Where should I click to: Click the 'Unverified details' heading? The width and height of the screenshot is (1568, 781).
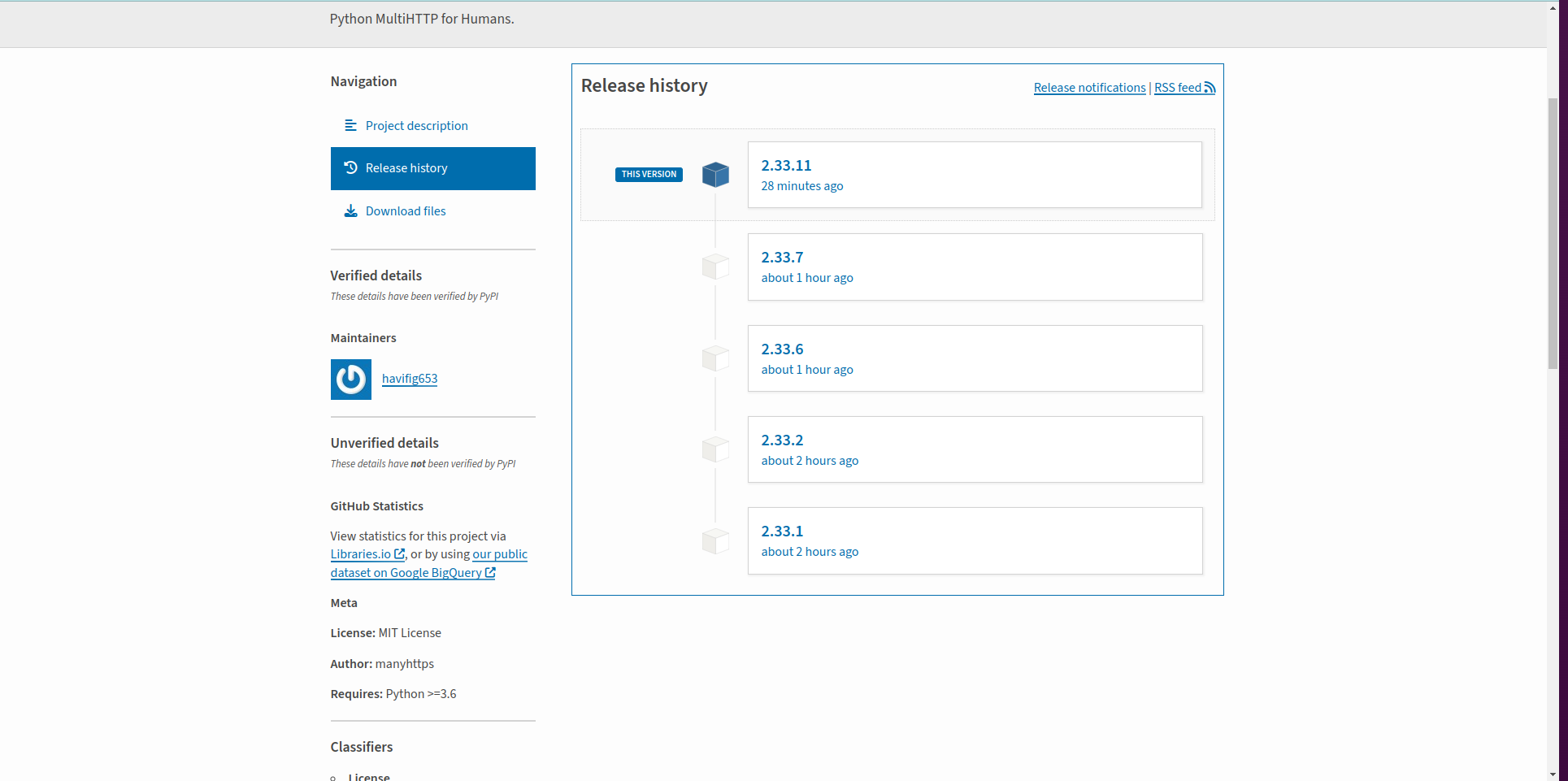[x=384, y=443]
